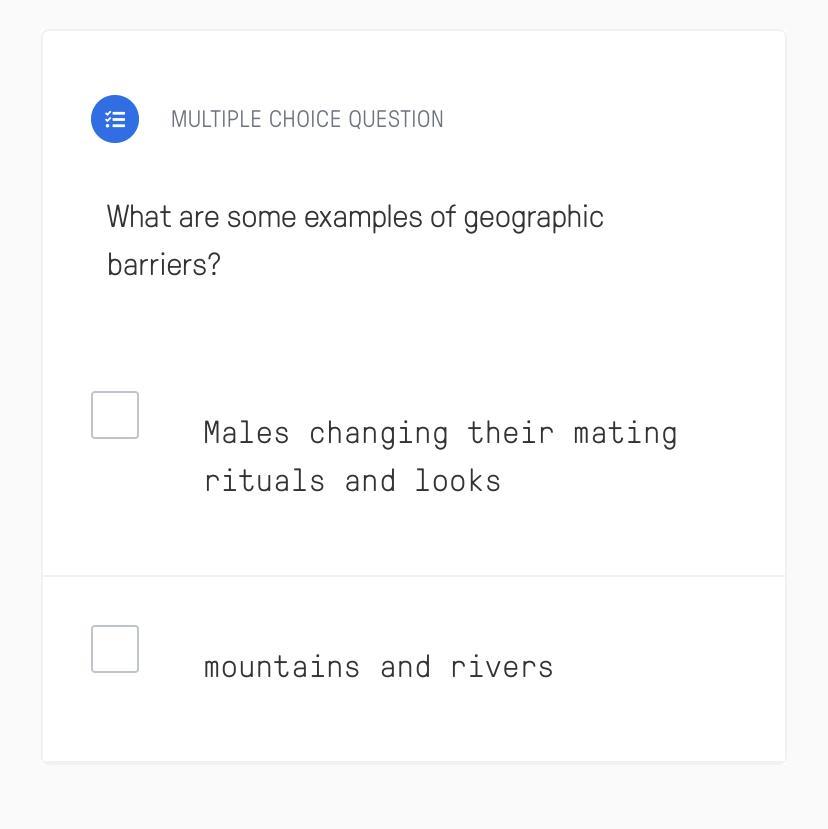Click the blue multiple choice checklist icon

115,119
